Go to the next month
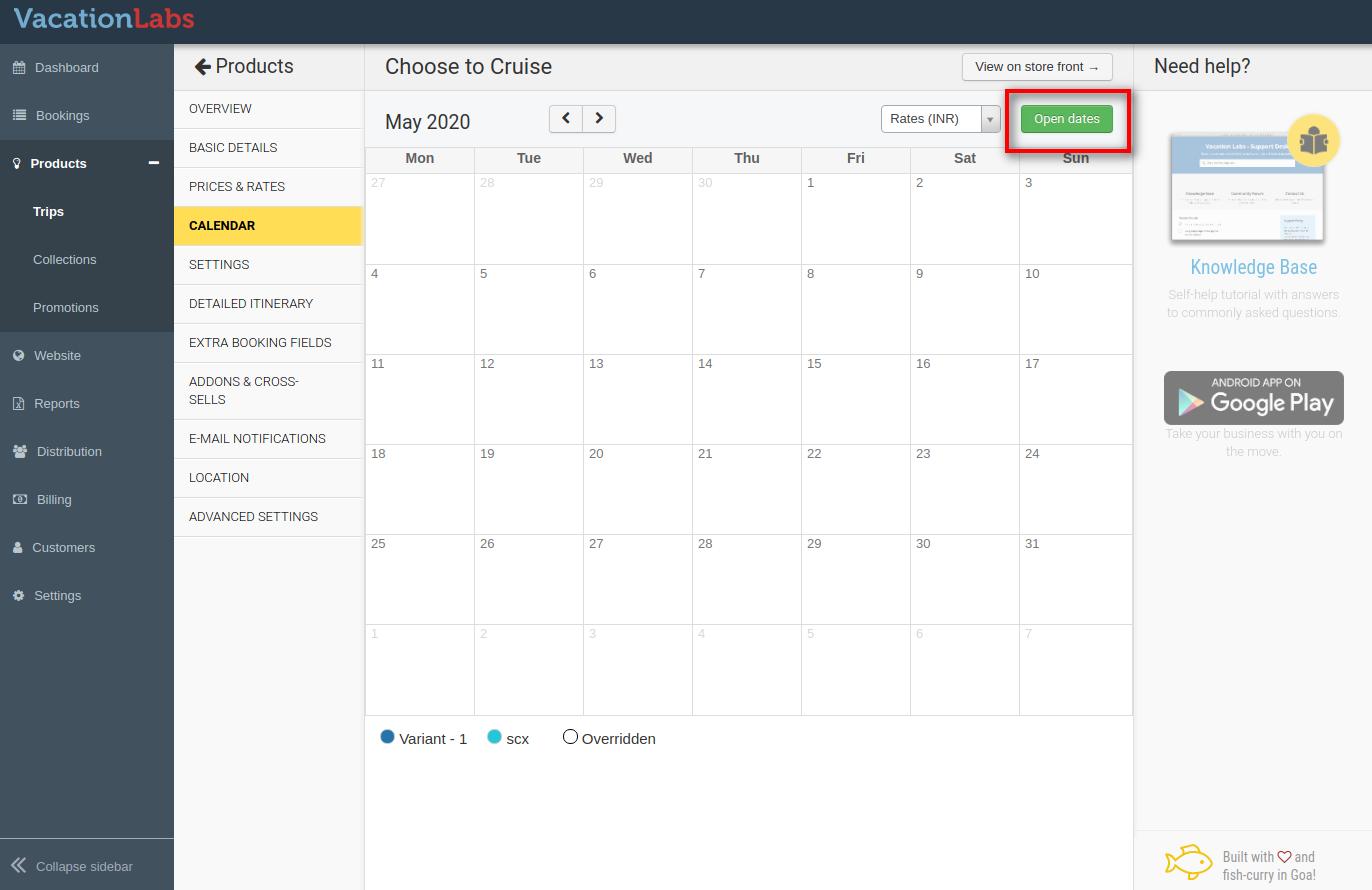Viewport: 1372px width, 890px height. 599,118
